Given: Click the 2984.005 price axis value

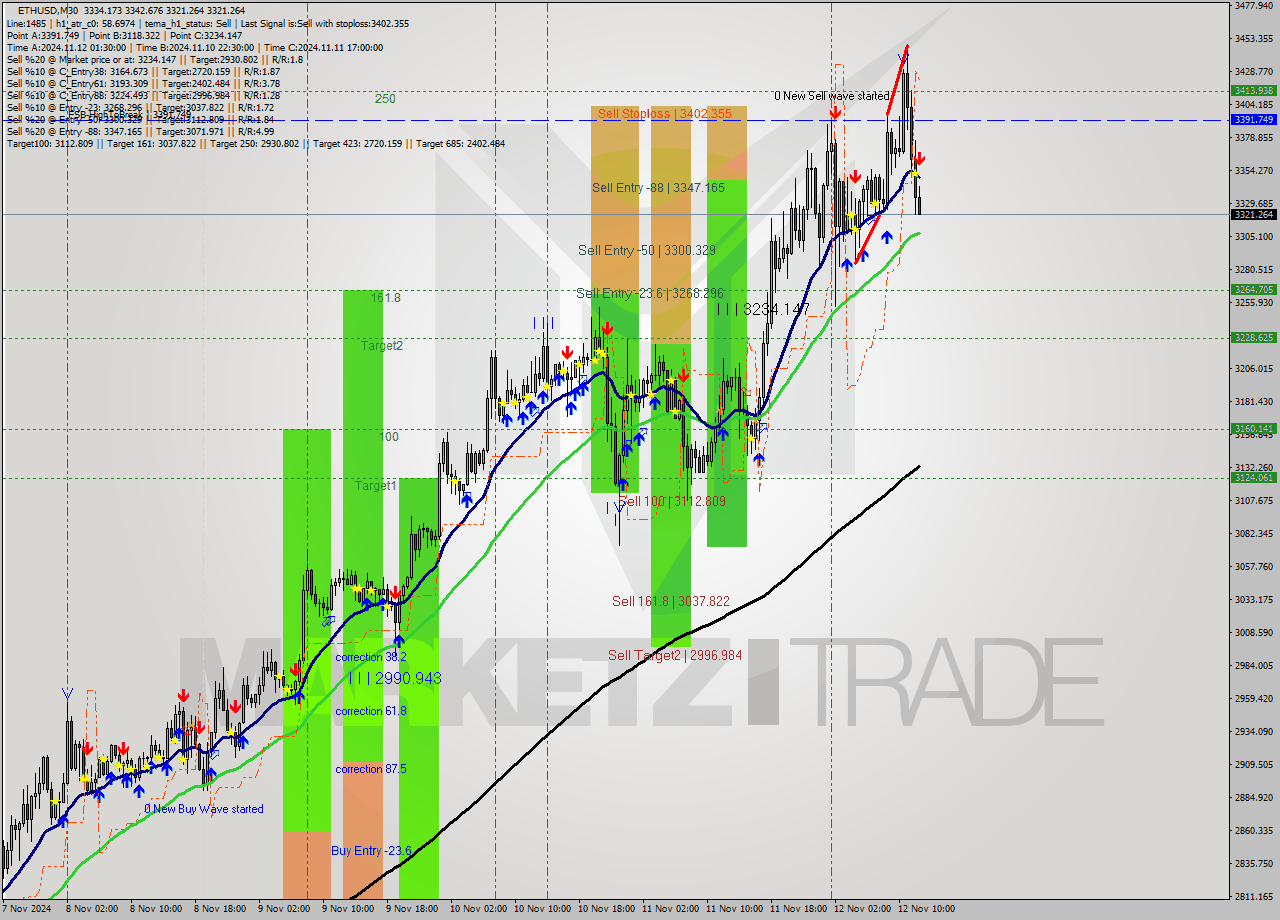Looking at the screenshot, I should tap(1253, 665).
